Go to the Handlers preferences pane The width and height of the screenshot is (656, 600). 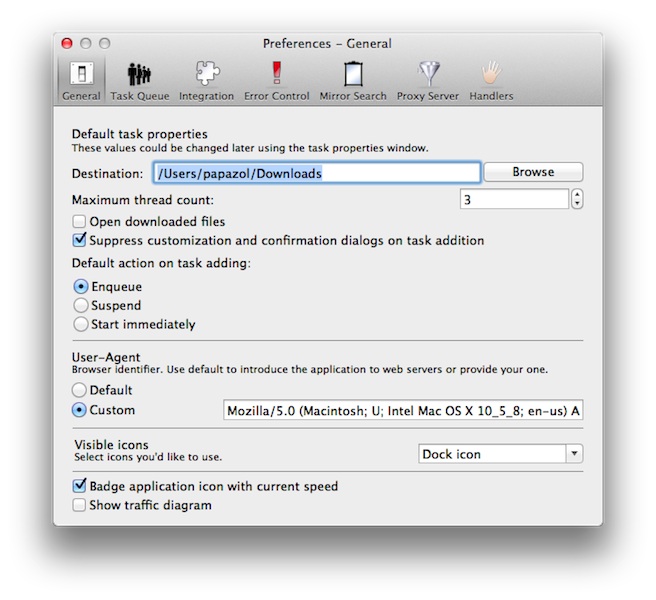[x=490, y=80]
